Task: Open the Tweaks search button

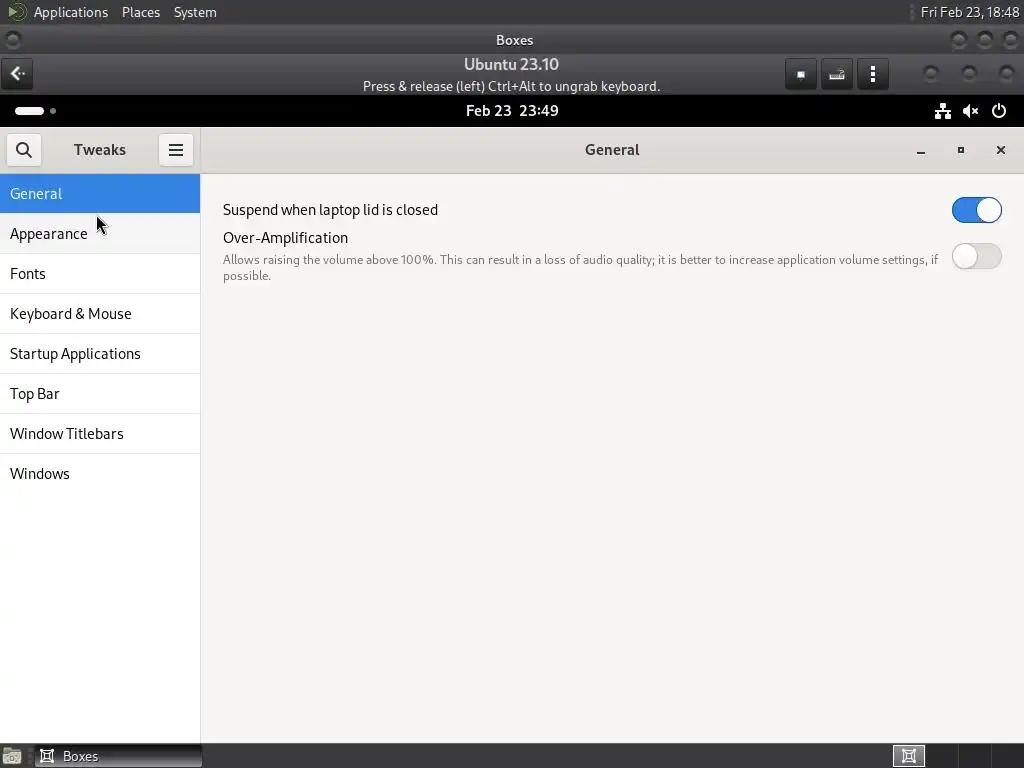Action: coord(24,150)
